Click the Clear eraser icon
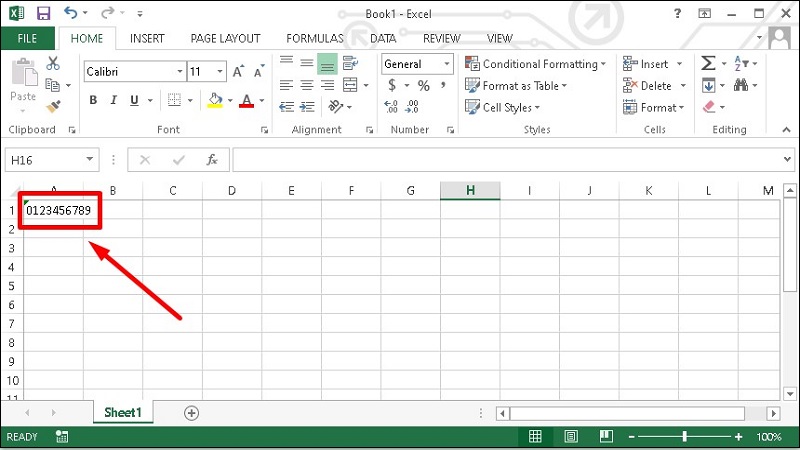The height and width of the screenshot is (450, 800). click(x=709, y=107)
